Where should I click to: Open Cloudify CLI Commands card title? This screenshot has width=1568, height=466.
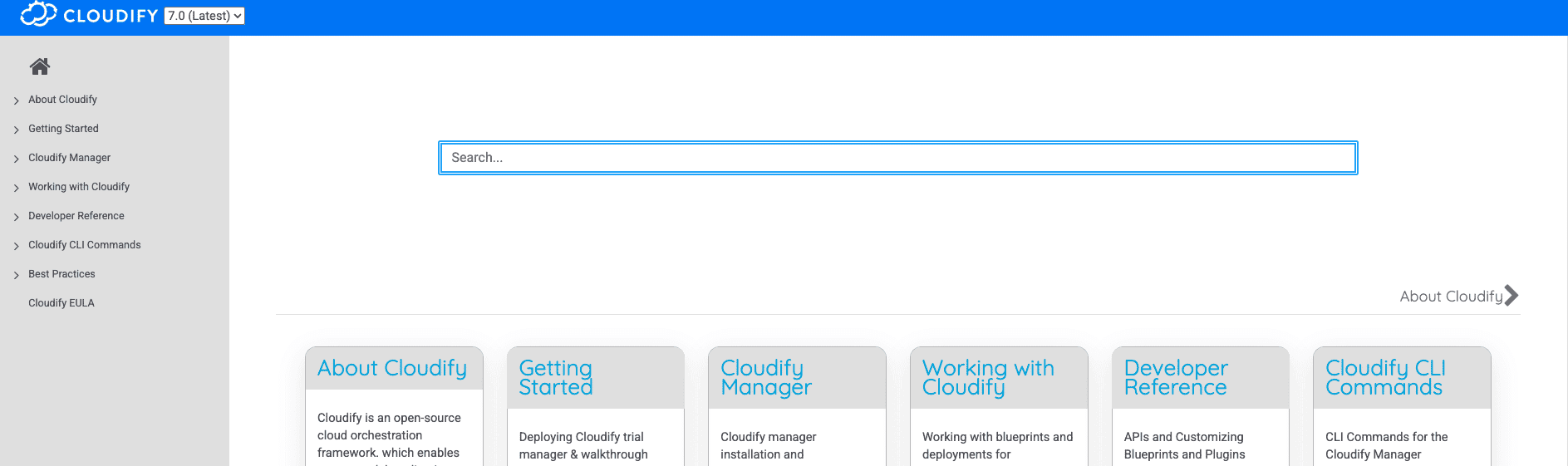1385,378
